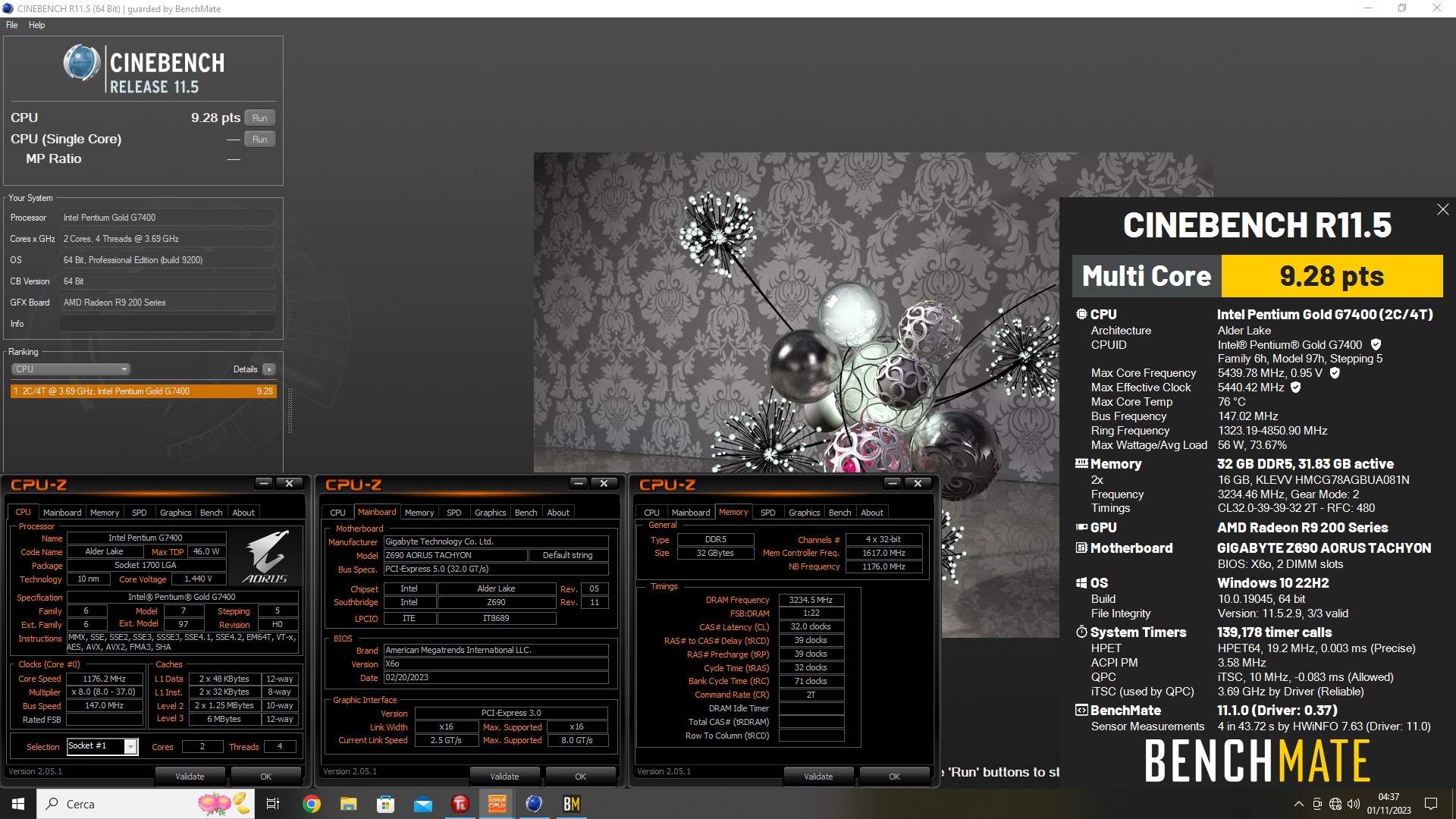
Task: Open File Explorer from taskbar
Action: click(x=348, y=804)
